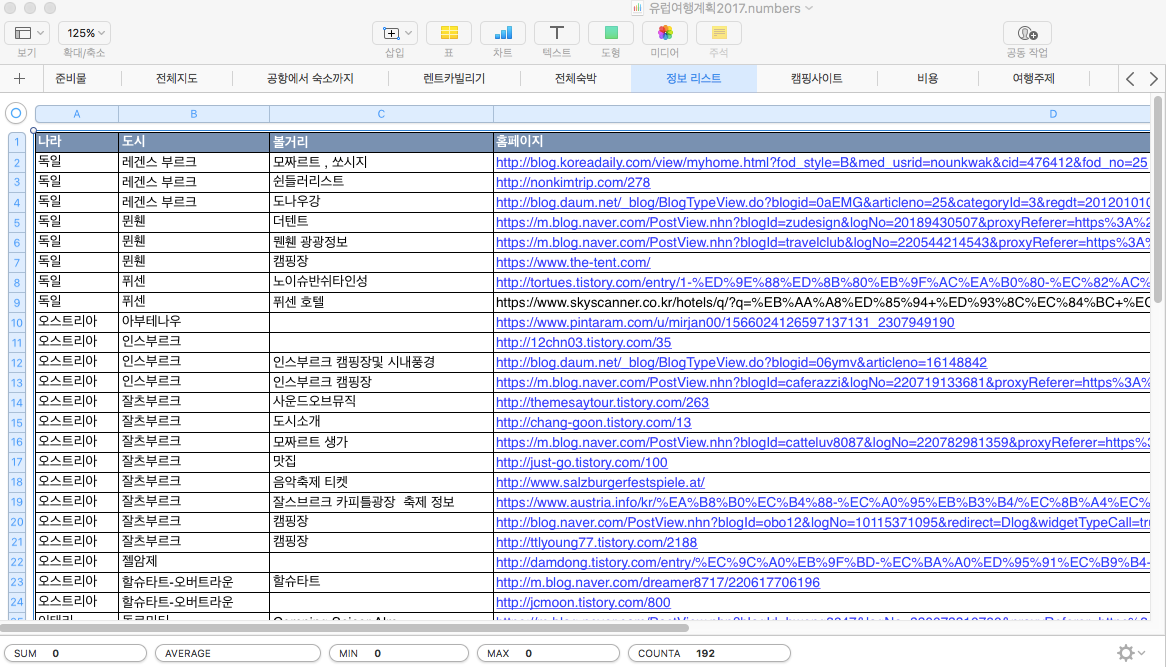The image size is (1166, 667).
Task: Select column B header
Action: [193, 114]
